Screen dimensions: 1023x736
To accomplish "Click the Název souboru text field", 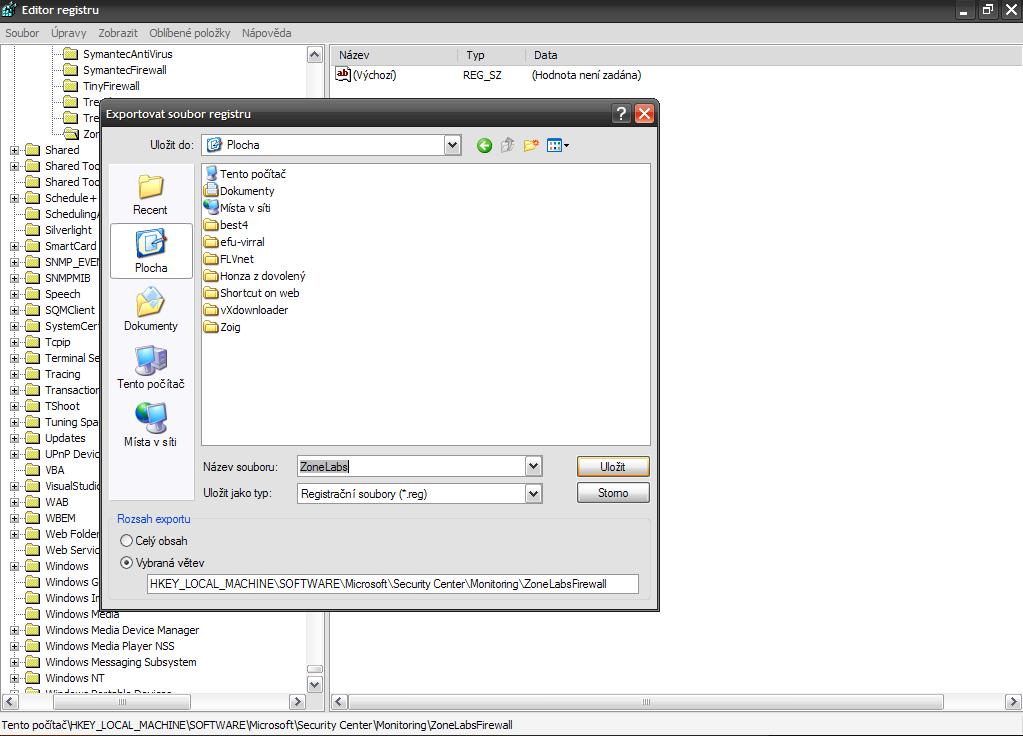I will coord(411,466).
